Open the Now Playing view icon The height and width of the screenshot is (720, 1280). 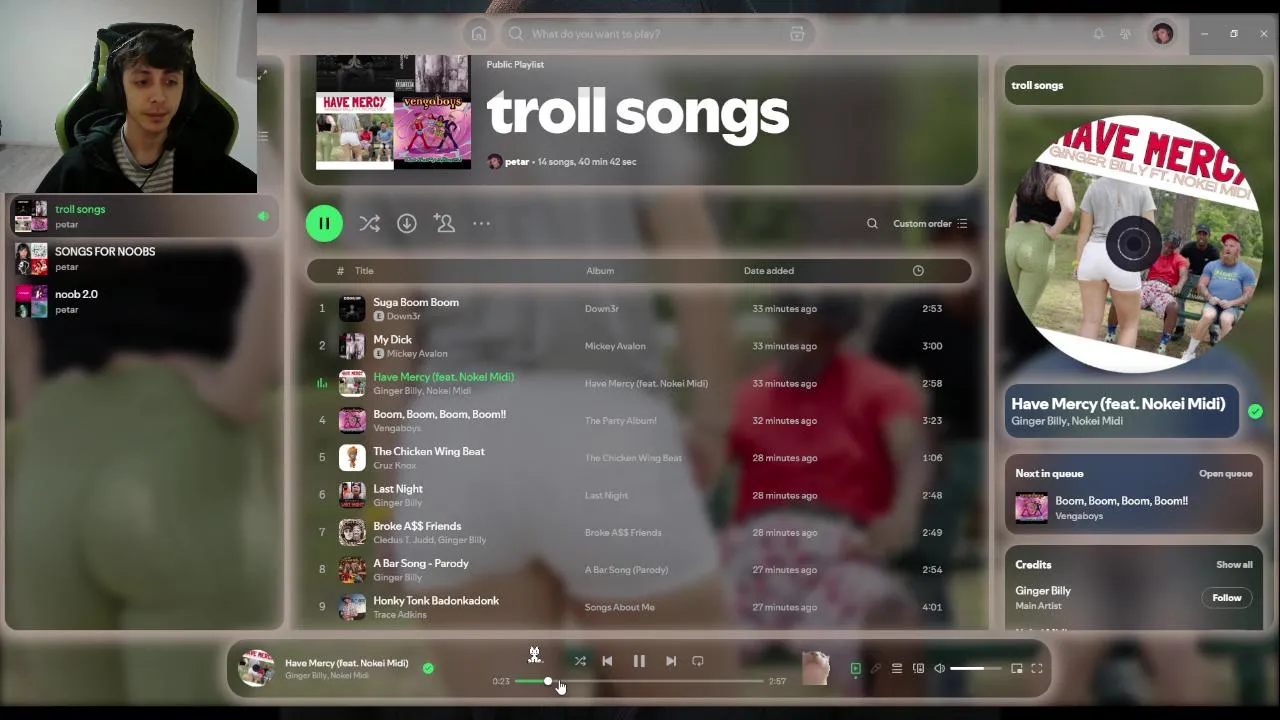click(855, 669)
